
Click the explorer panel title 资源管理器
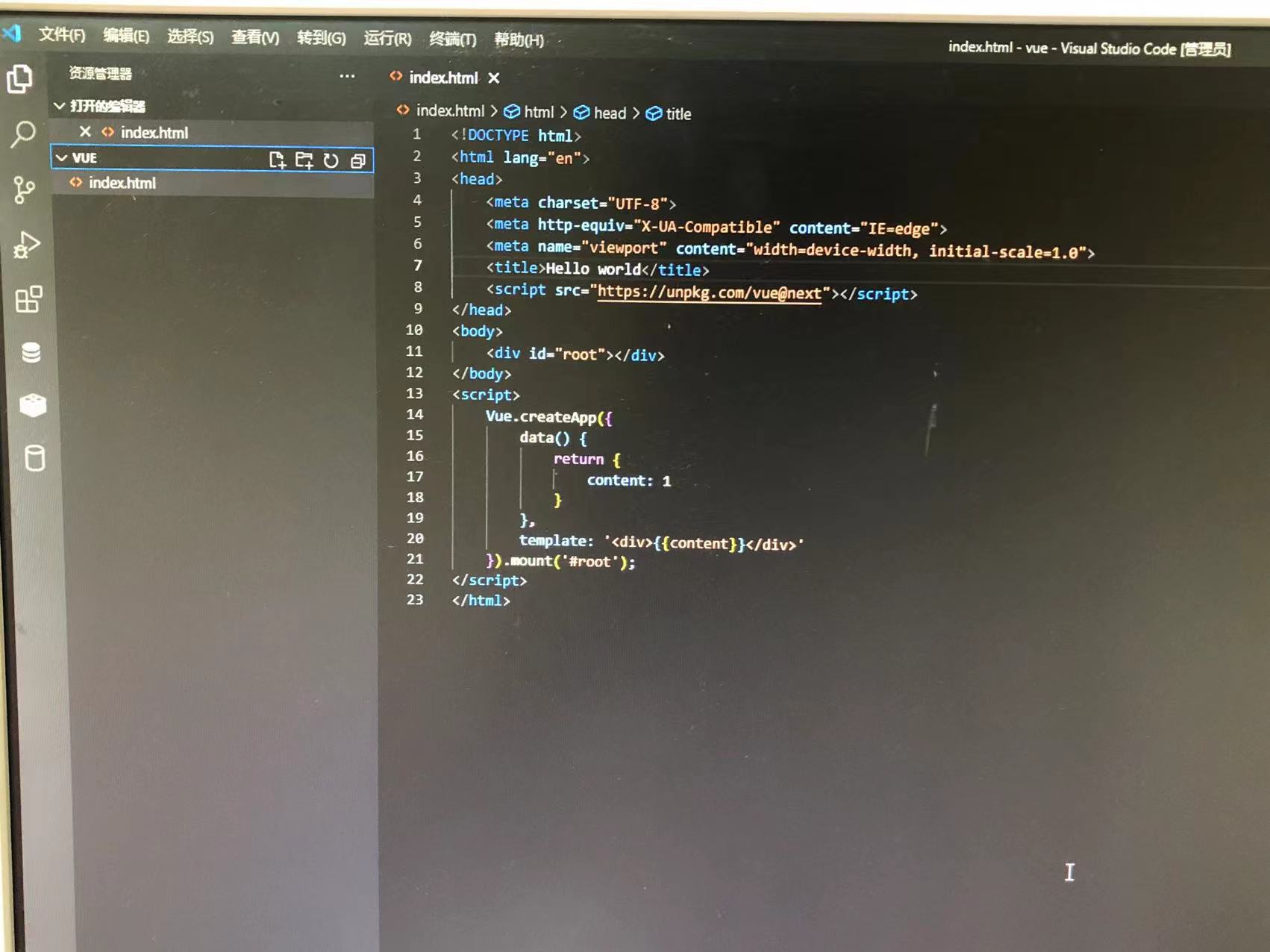100,73
